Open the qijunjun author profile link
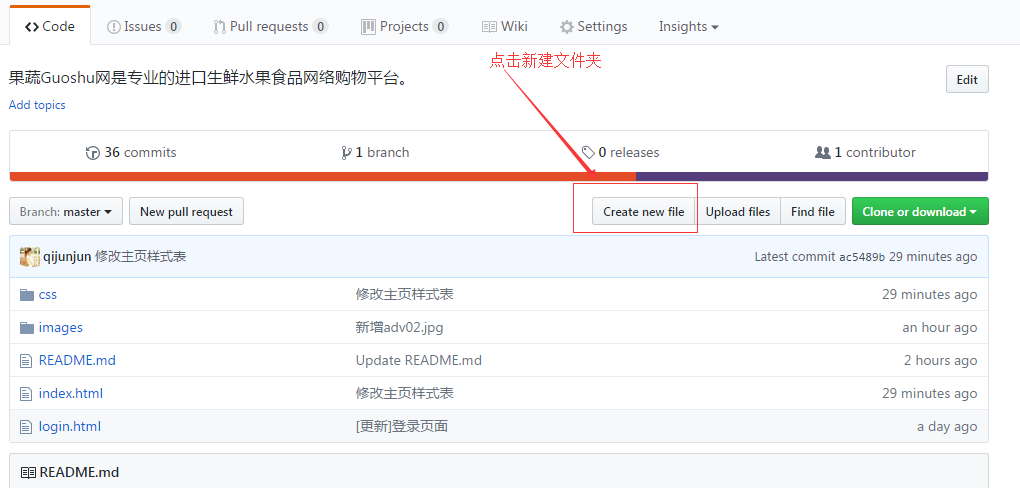 click(x=67, y=256)
